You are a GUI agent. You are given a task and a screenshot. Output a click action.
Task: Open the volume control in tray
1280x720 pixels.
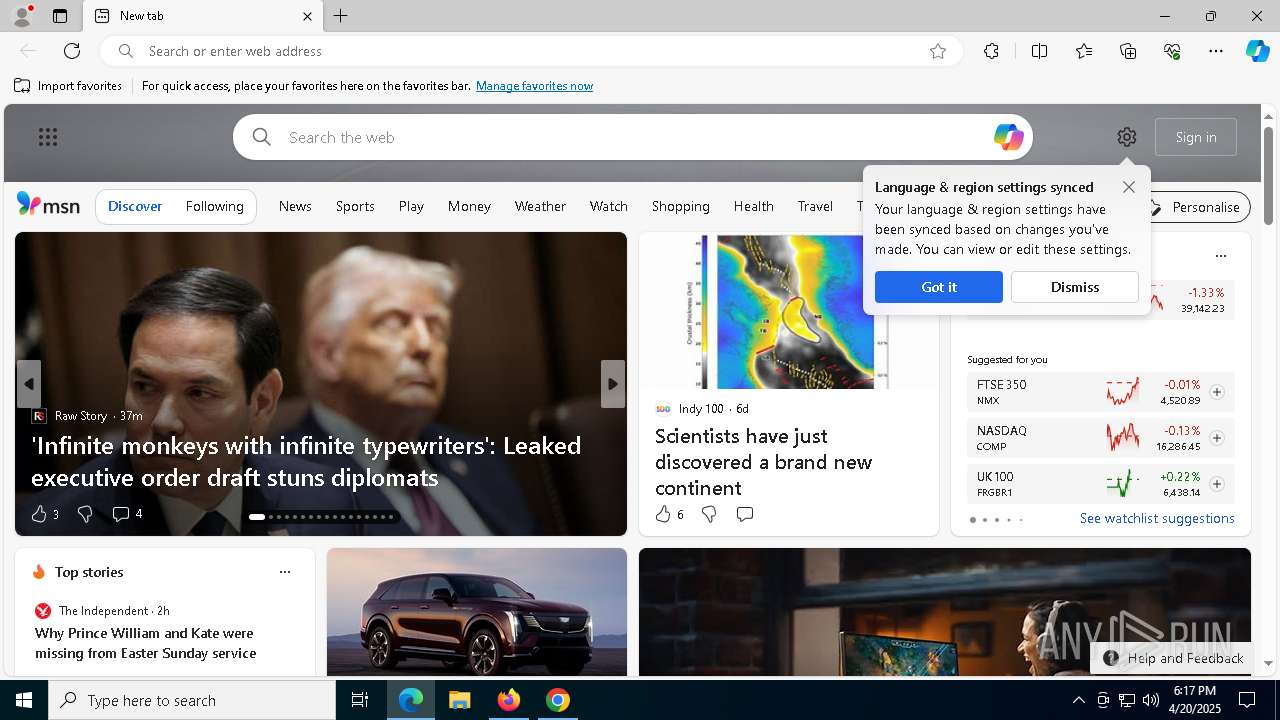[1150, 700]
